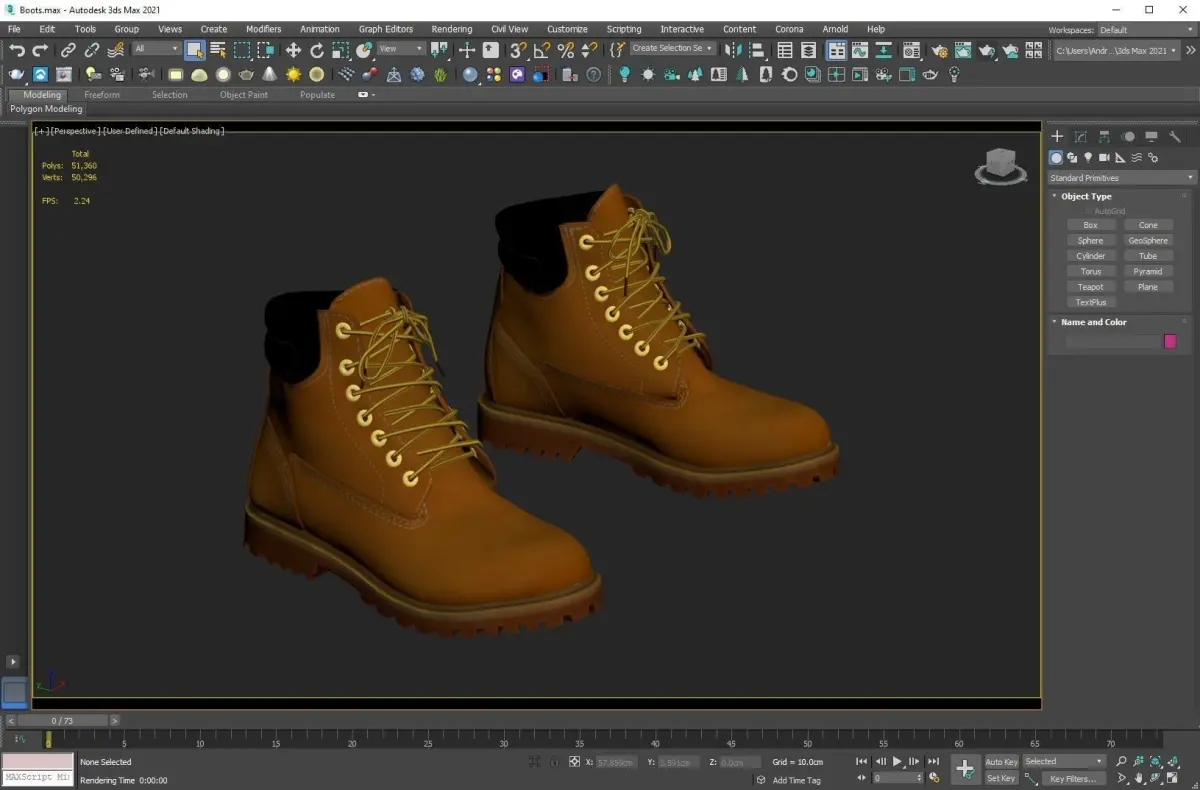This screenshot has height=790, width=1200.
Task: Toggle the 3D Snaps button
Action: [x=518, y=50]
